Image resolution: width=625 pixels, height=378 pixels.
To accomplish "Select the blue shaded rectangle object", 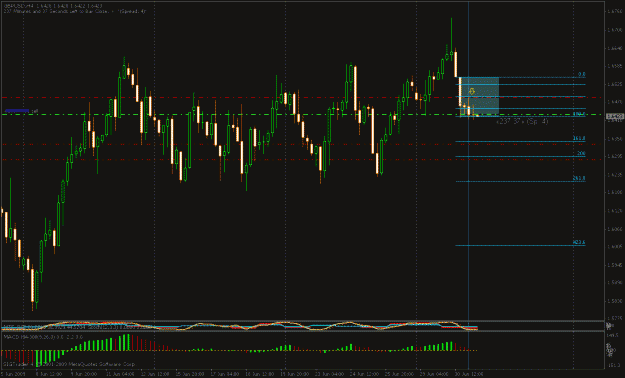I will pos(479,96).
